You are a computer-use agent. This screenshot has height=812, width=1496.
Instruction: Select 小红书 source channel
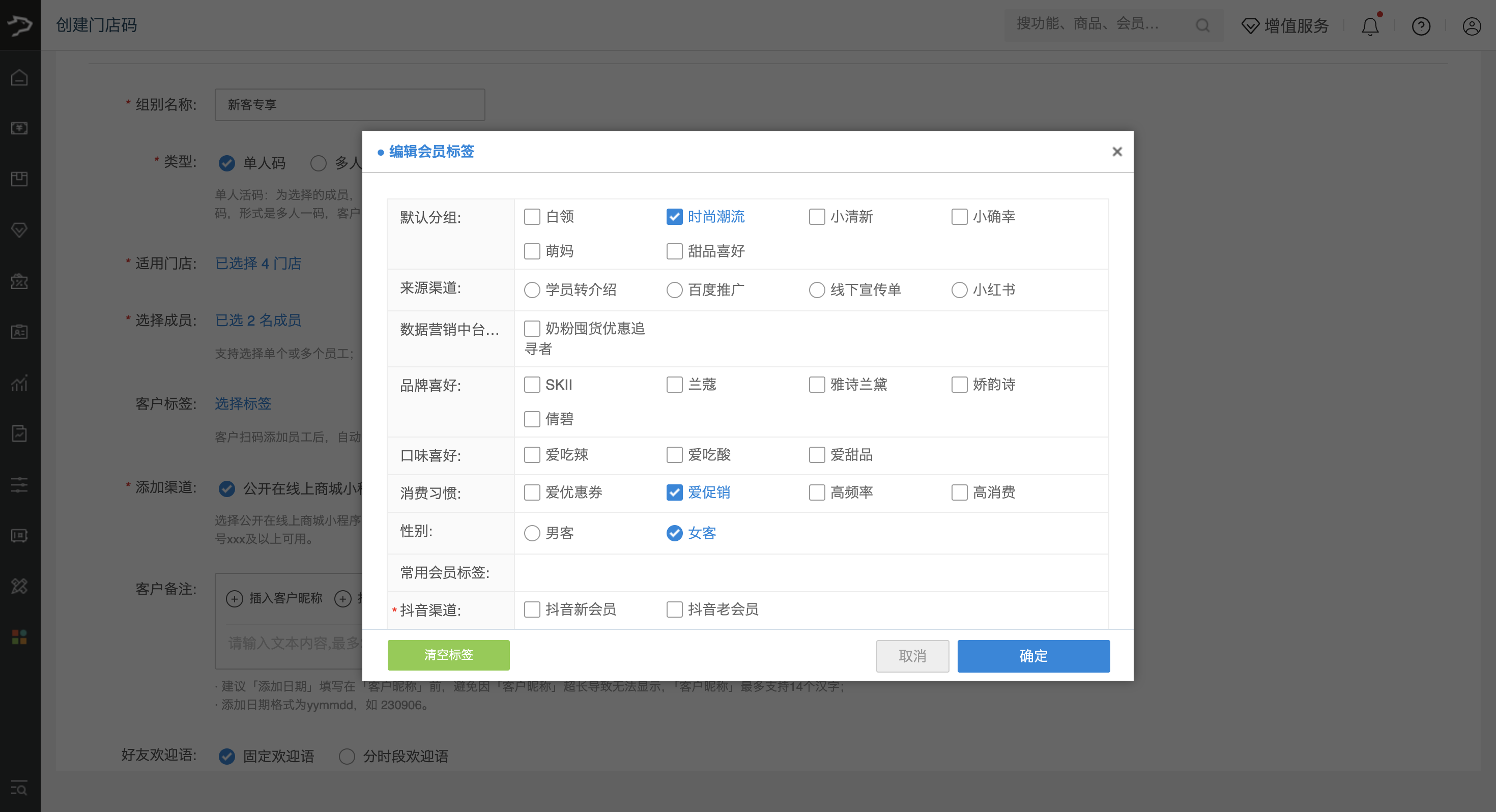click(x=959, y=290)
